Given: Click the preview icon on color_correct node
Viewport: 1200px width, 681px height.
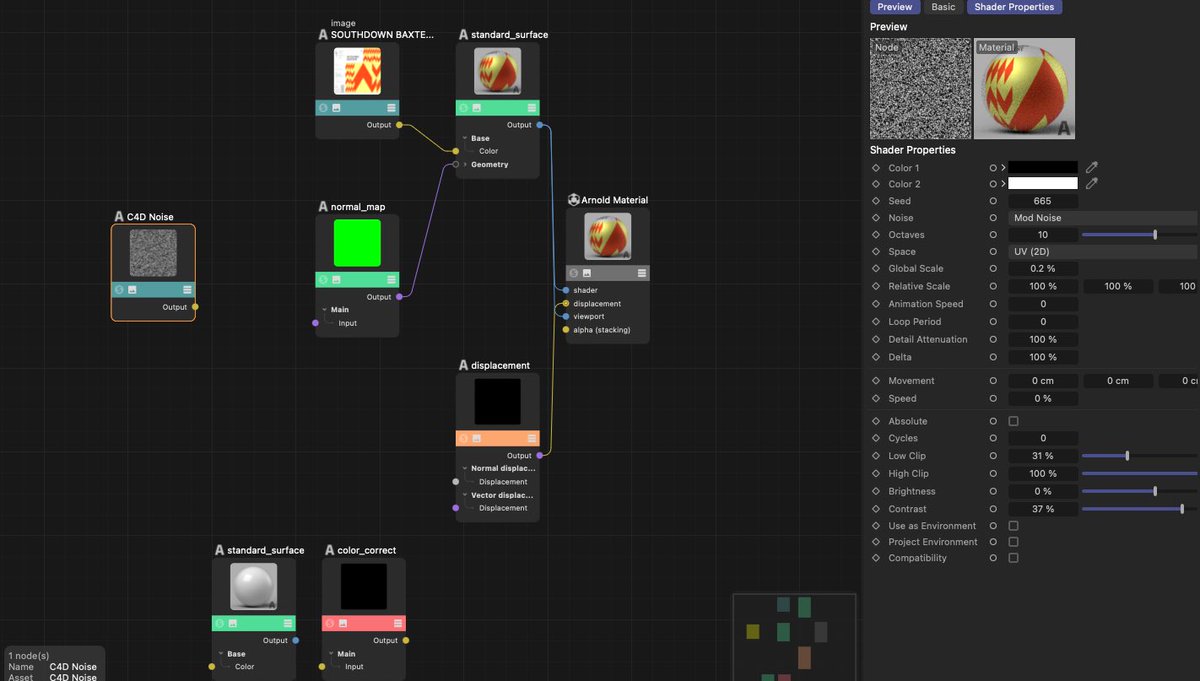Looking at the screenshot, I should pyautogui.click(x=344, y=623).
